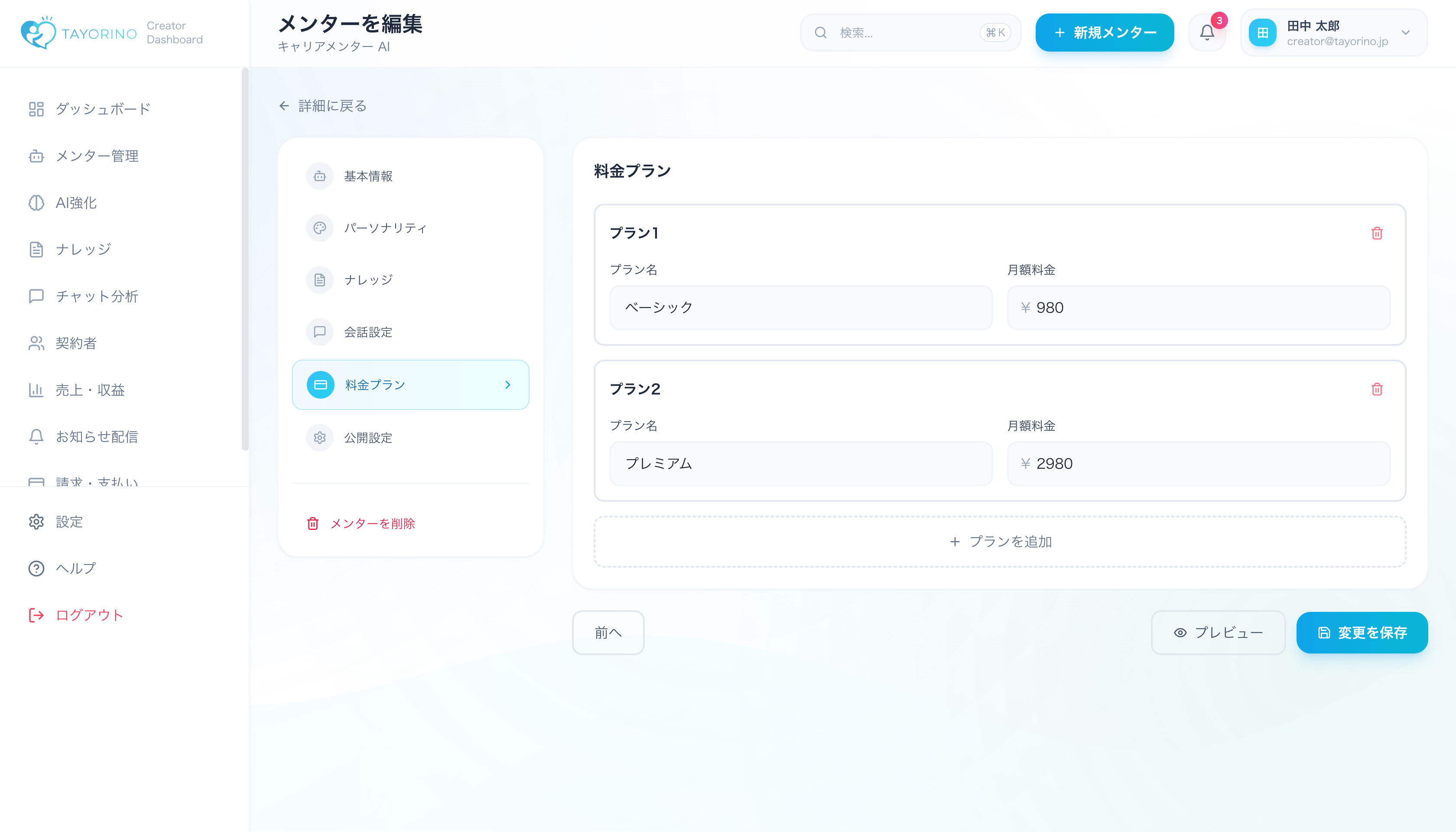This screenshot has width=1456, height=832.
Task: Open プレビュー with the eye button
Action: [1218, 633]
